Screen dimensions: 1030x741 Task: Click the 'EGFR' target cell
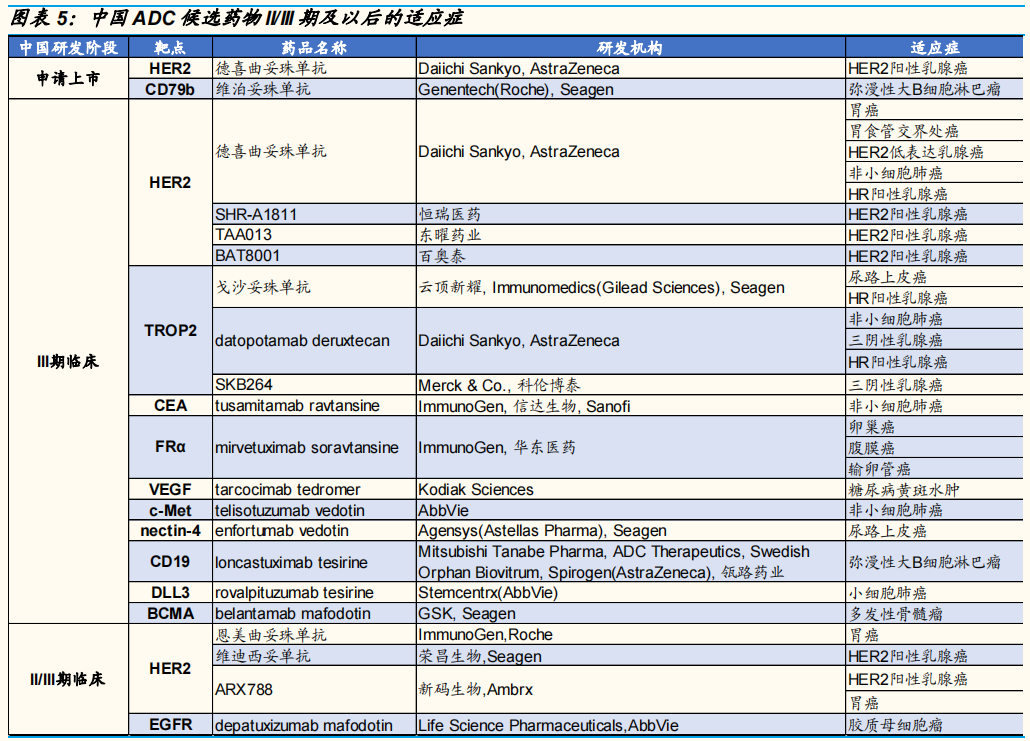pyautogui.click(x=170, y=725)
